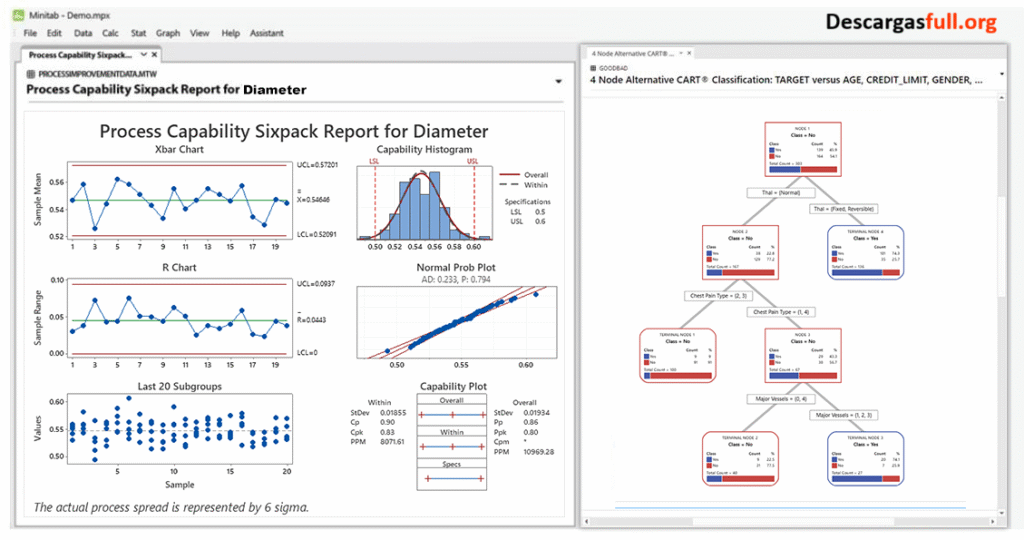Click the PROCESSIMPROVEMENTDATA.MTW worksheet name

tap(97, 74)
